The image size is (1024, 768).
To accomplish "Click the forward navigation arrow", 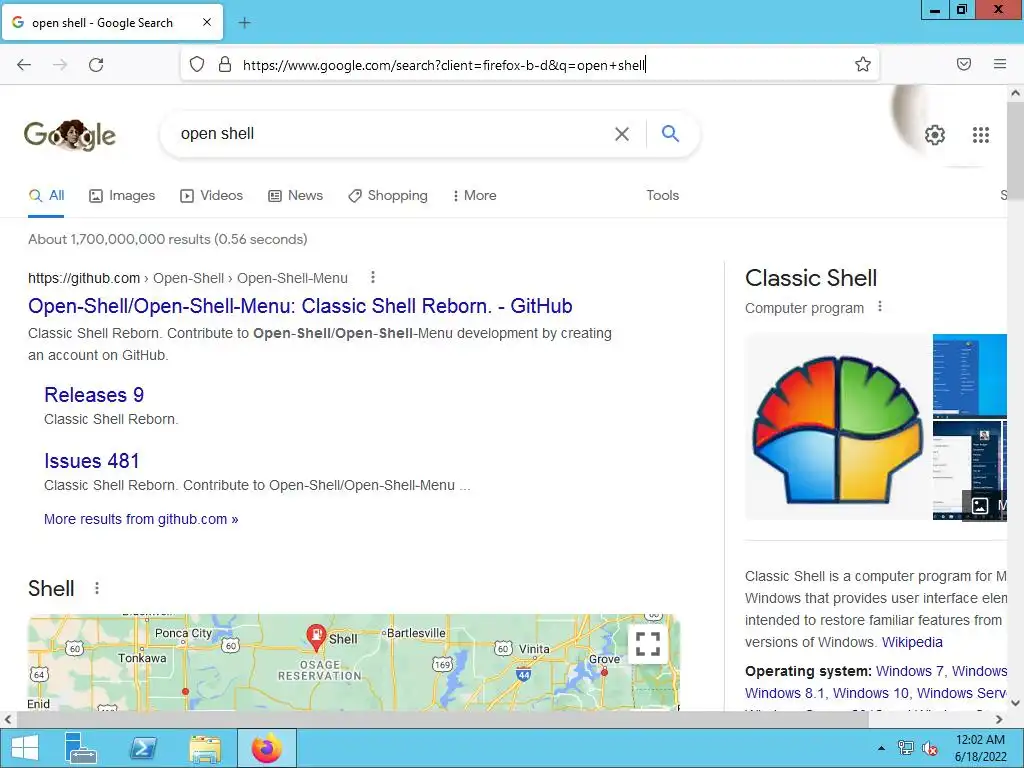I will coord(60,65).
